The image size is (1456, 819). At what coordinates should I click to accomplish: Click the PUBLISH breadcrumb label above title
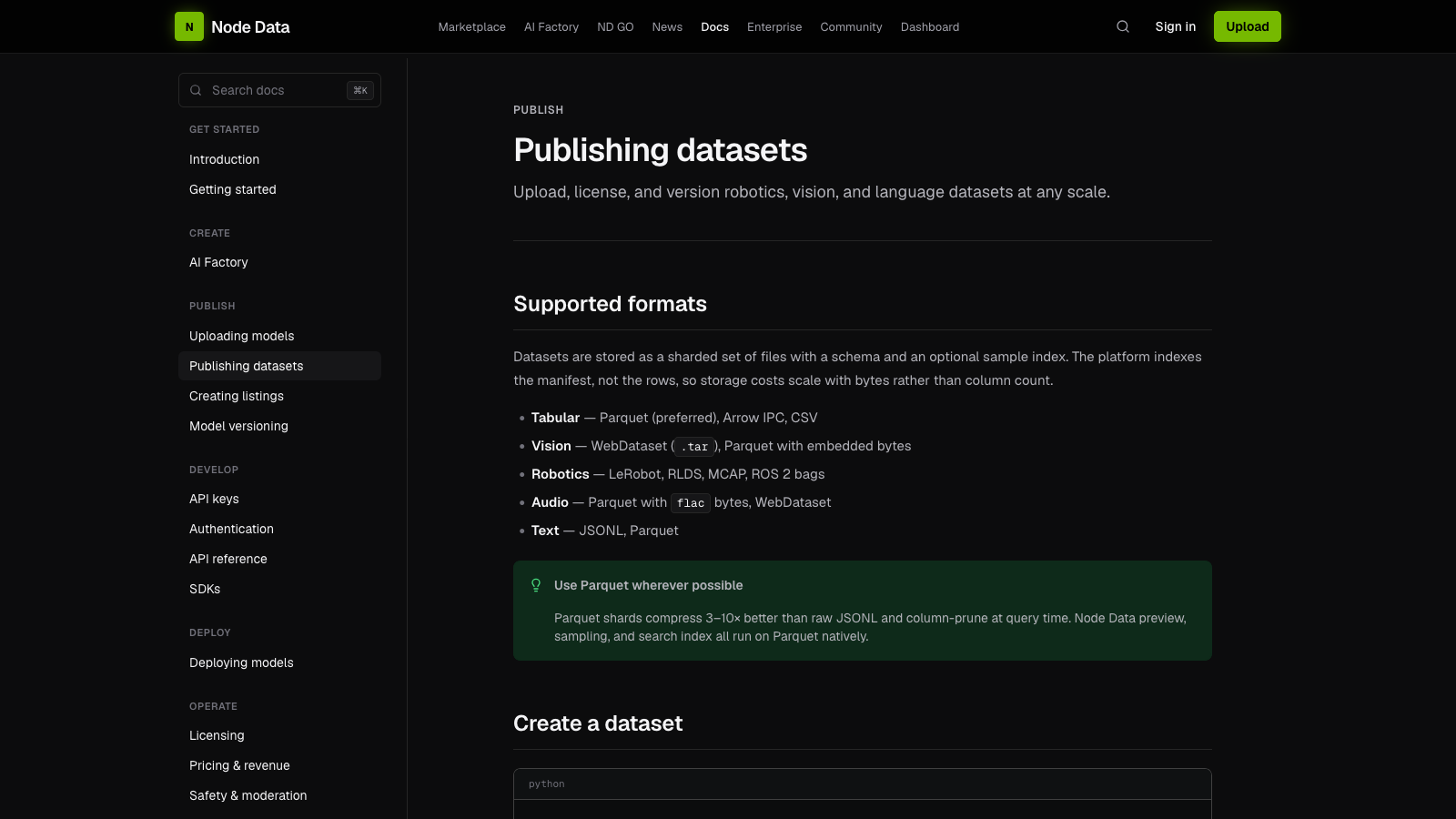pyautogui.click(x=538, y=110)
